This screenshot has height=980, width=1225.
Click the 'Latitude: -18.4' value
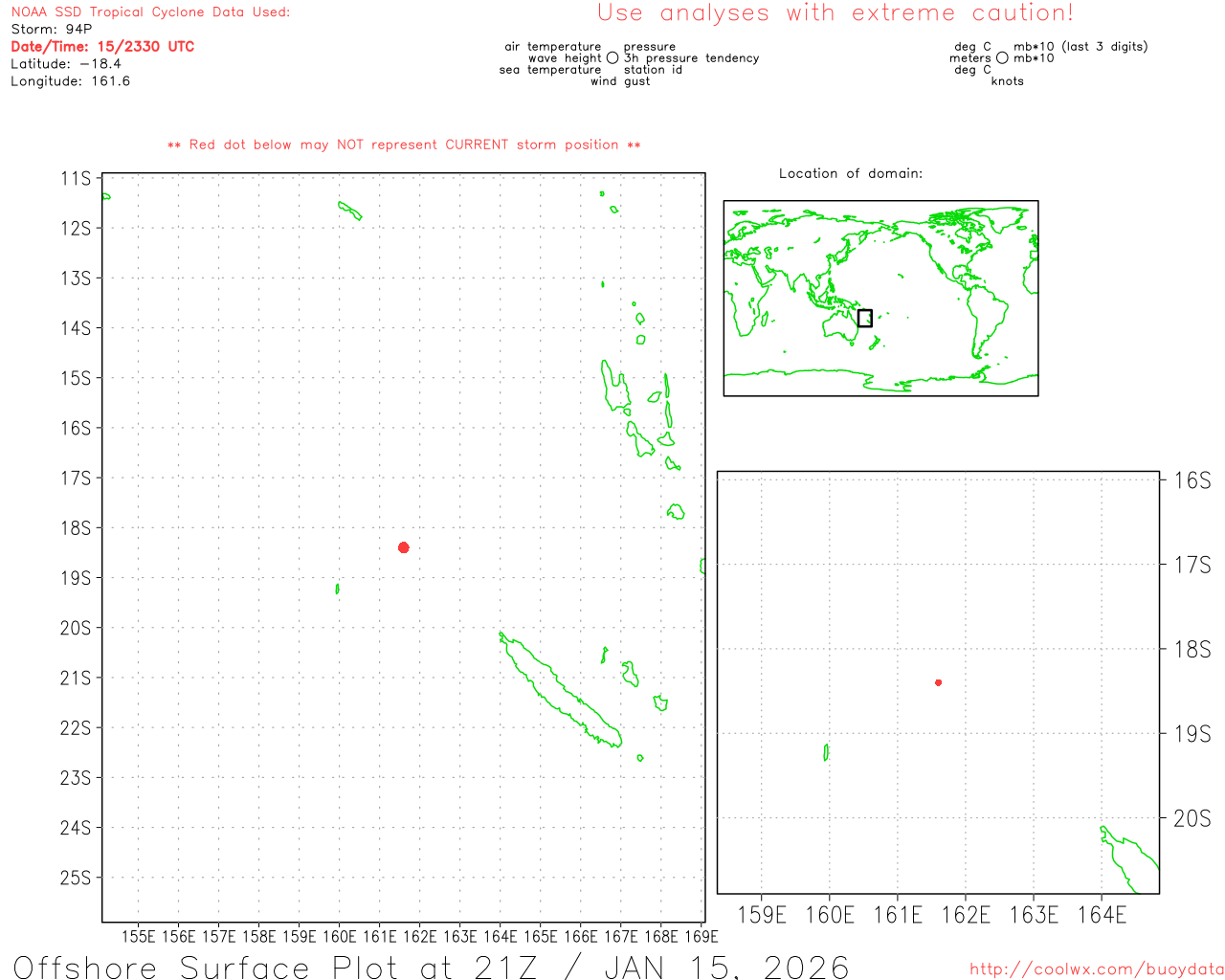pos(66,64)
